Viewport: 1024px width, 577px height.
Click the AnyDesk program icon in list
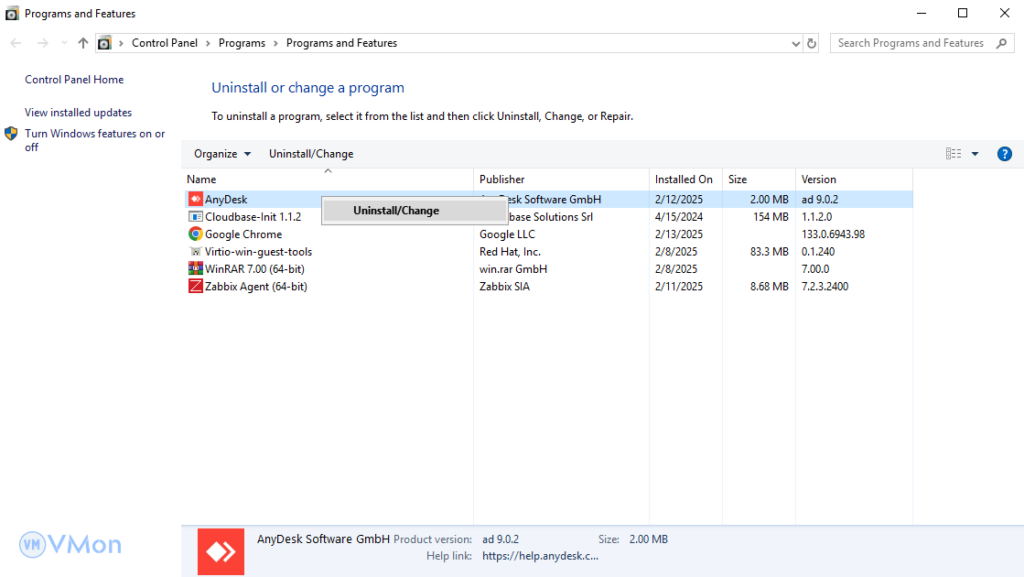pos(196,200)
